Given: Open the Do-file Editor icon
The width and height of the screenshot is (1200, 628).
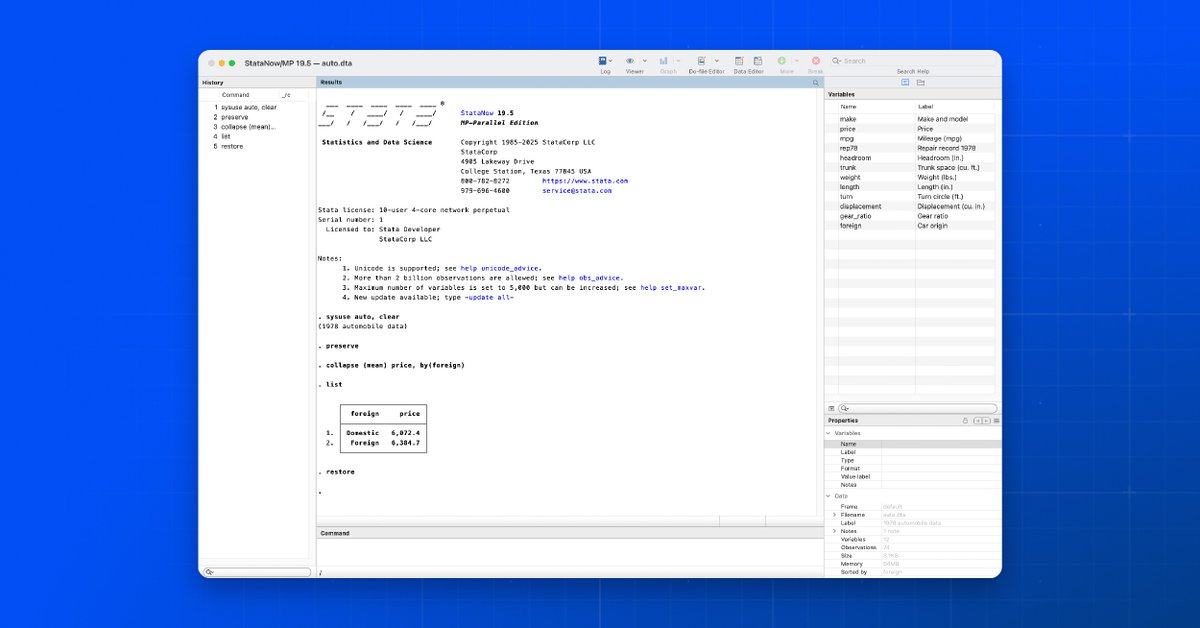Looking at the screenshot, I should point(701,61).
